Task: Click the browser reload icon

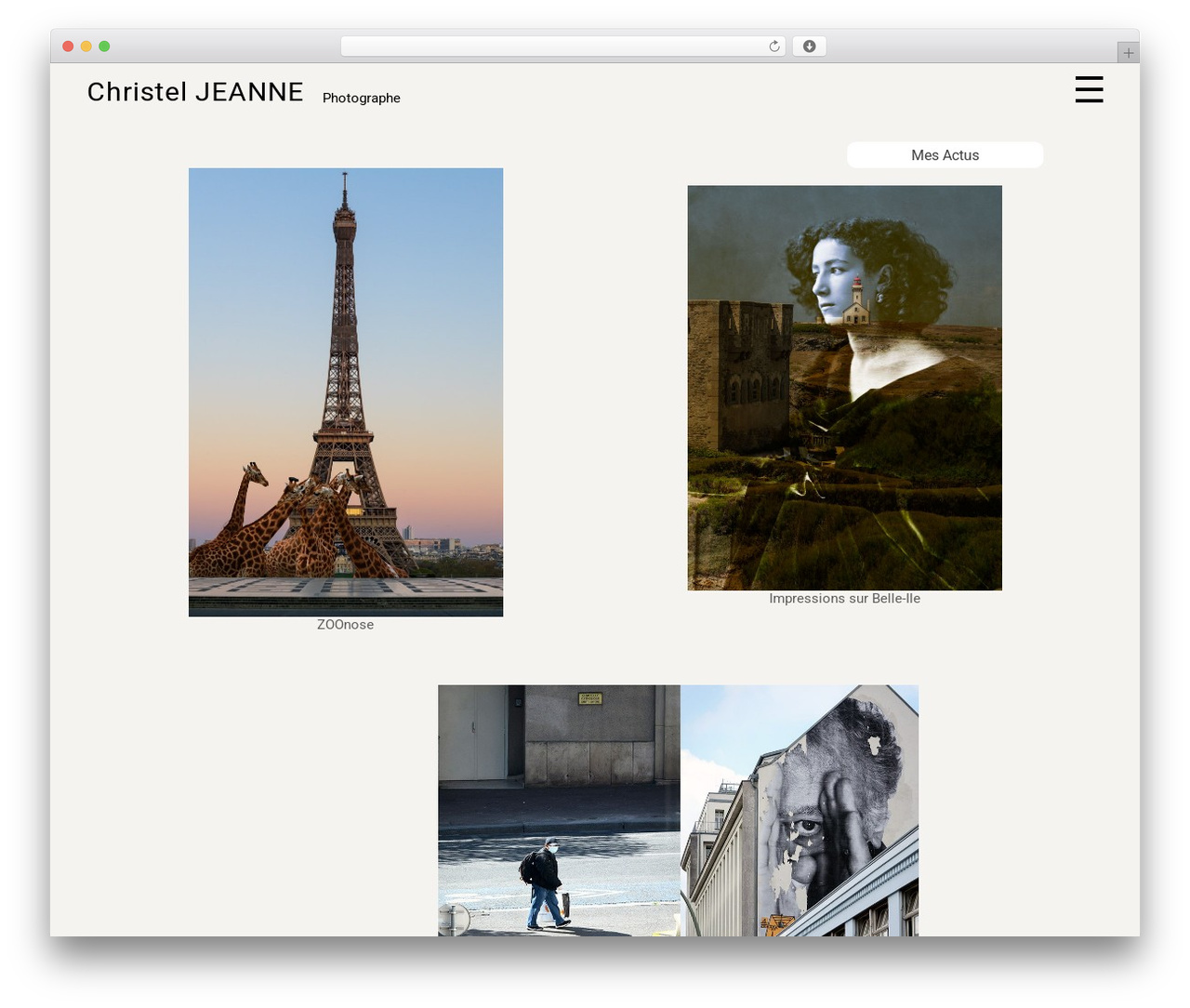Action: click(x=774, y=46)
